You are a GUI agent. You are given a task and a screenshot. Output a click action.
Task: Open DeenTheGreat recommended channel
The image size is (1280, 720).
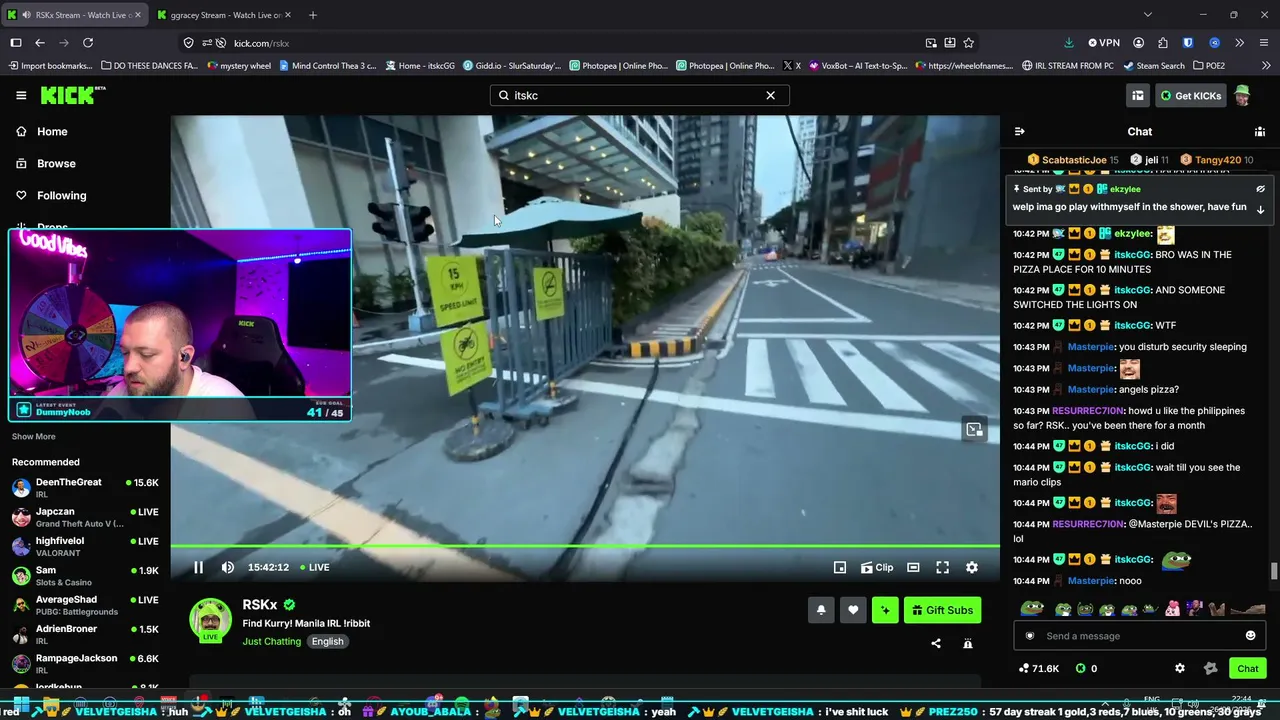(85, 487)
